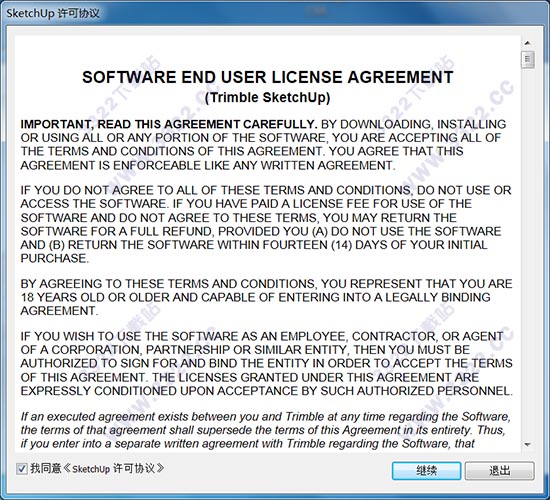This screenshot has height=500, width=550.
Task: Click the bold IMPORTANT, READ THIS AGREEMENT CAREFULLY text
Action: 169,124
